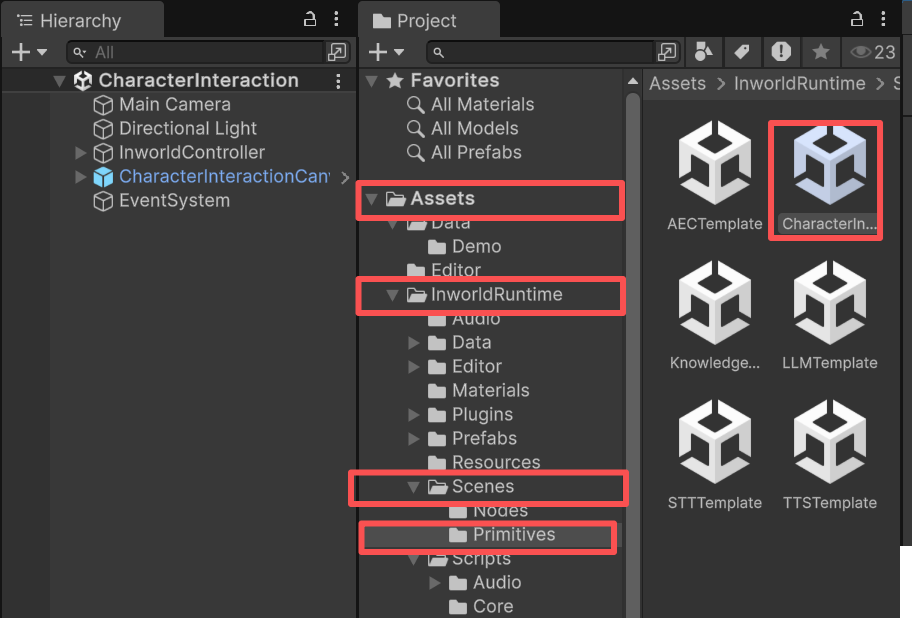The width and height of the screenshot is (912, 618).
Task: Open search window icon in Hierarchy
Action: (x=337, y=52)
